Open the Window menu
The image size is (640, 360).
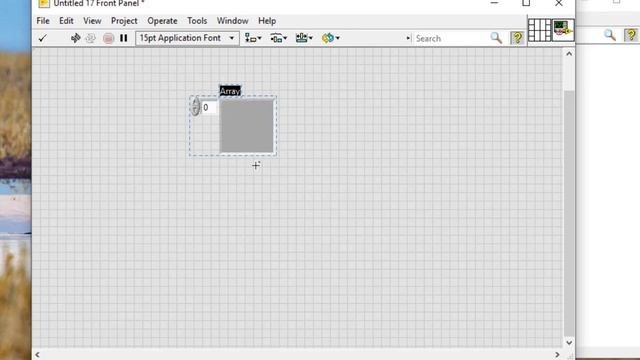[x=233, y=21]
